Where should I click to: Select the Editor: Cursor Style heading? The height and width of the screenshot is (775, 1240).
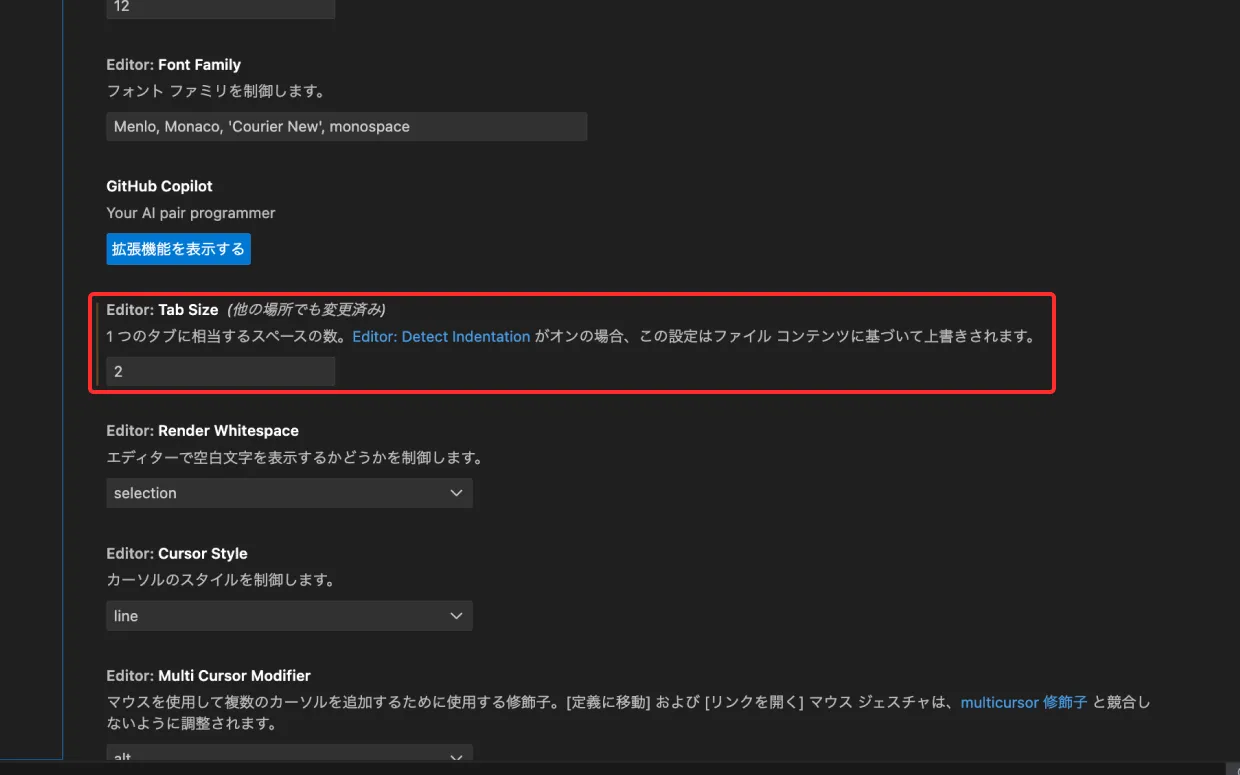point(176,554)
